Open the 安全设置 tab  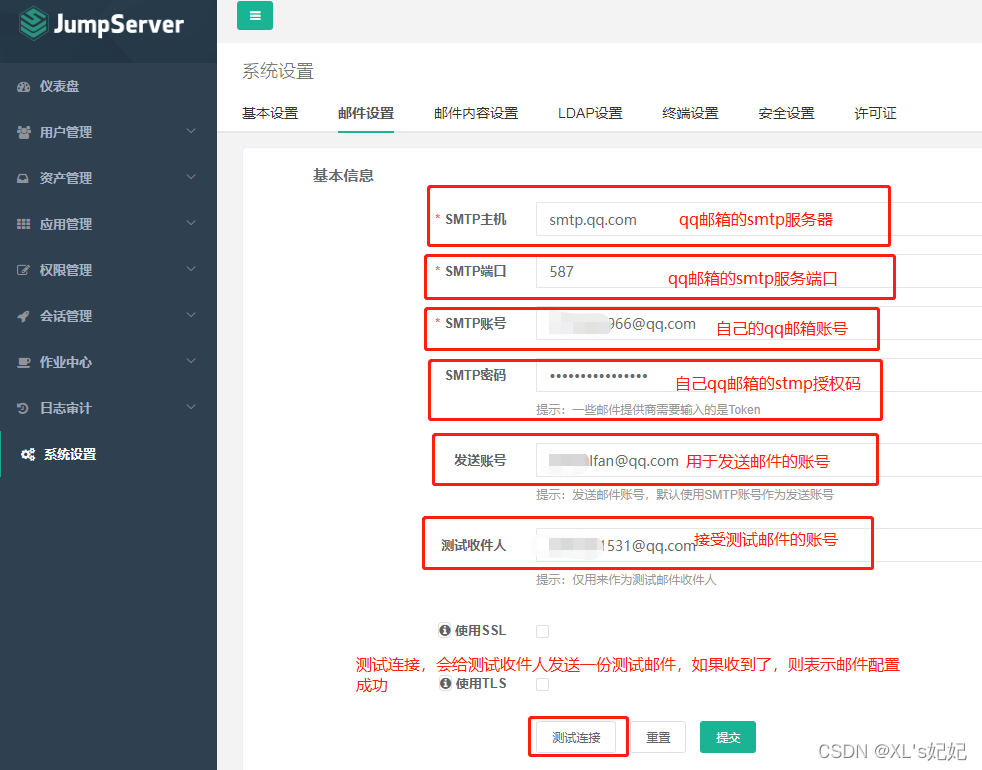click(786, 113)
